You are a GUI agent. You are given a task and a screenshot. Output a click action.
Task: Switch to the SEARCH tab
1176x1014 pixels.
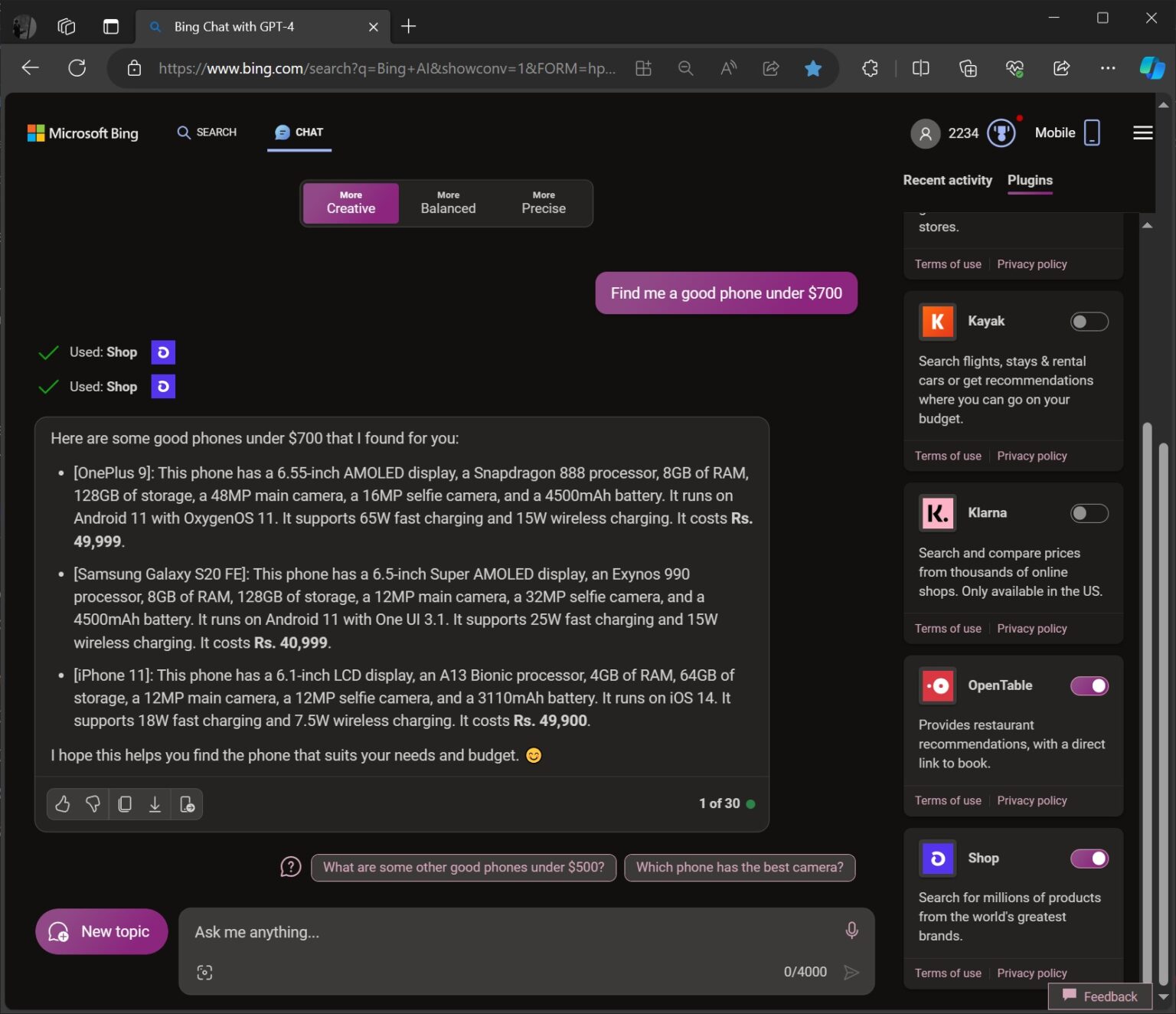pyautogui.click(x=206, y=132)
